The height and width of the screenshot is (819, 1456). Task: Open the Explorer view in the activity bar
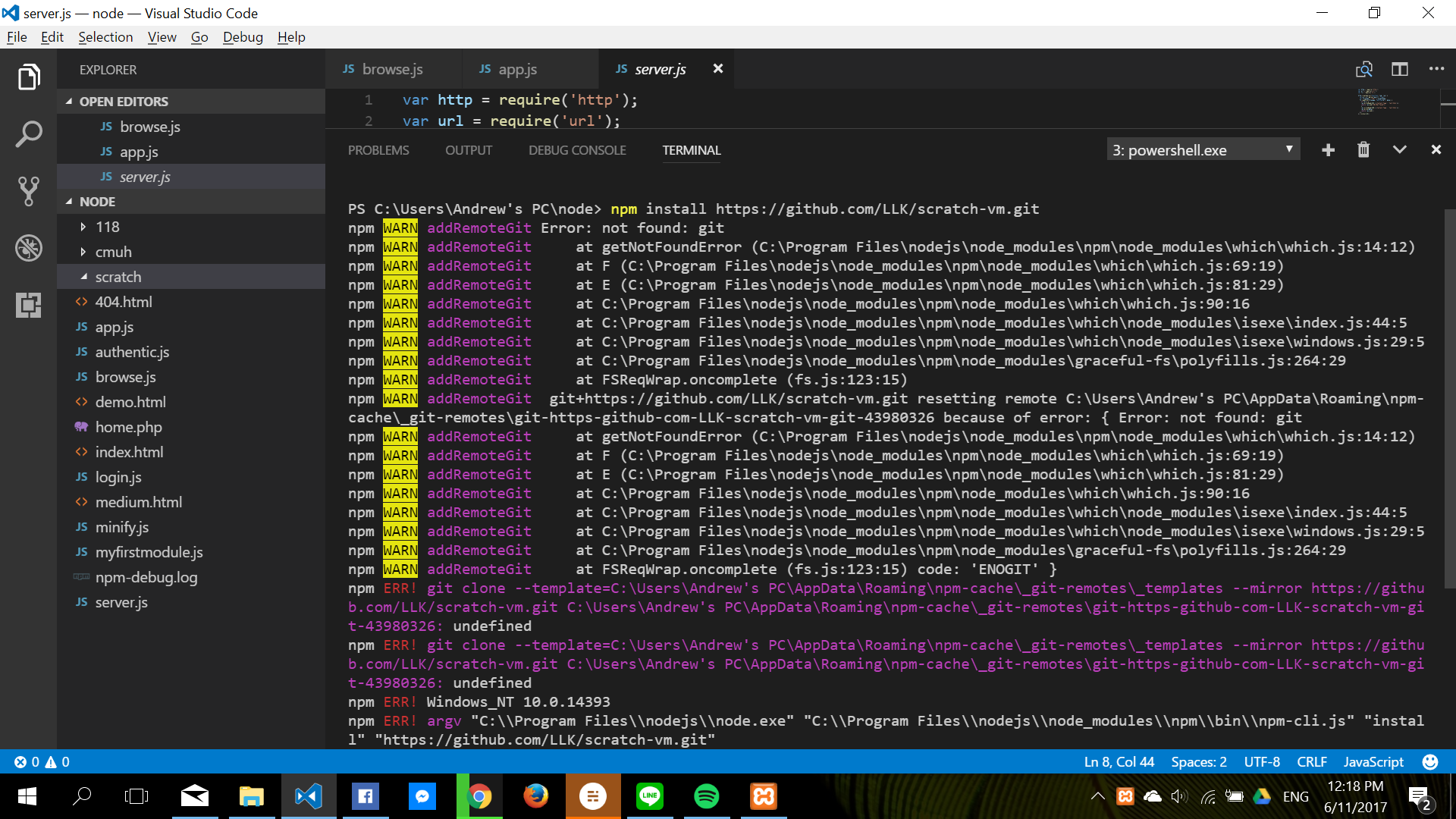pos(28,76)
